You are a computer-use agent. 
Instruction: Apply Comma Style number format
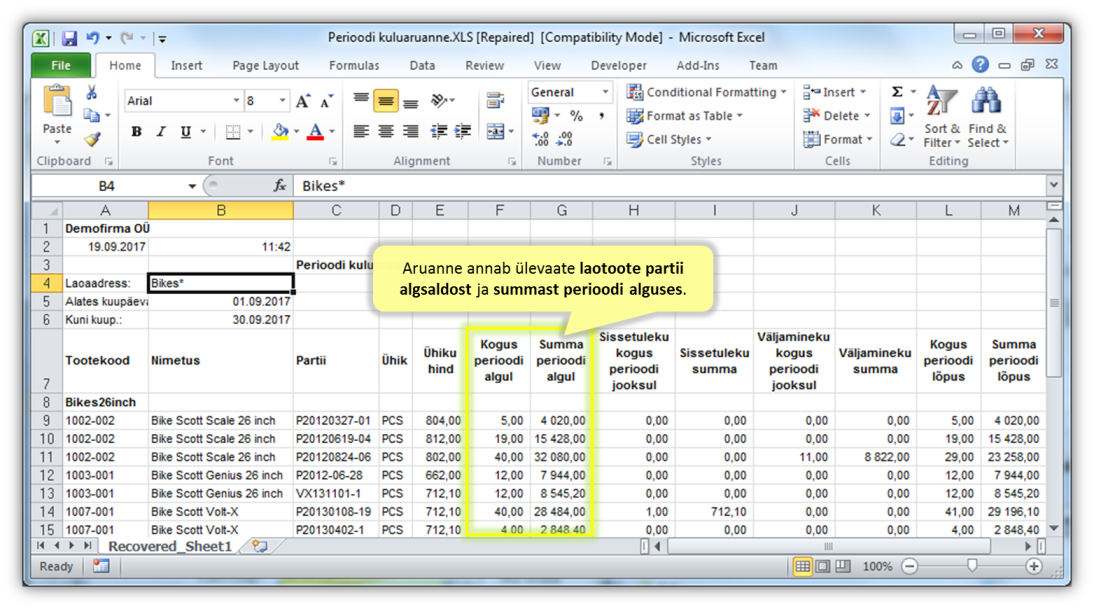pyautogui.click(x=601, y=116)
